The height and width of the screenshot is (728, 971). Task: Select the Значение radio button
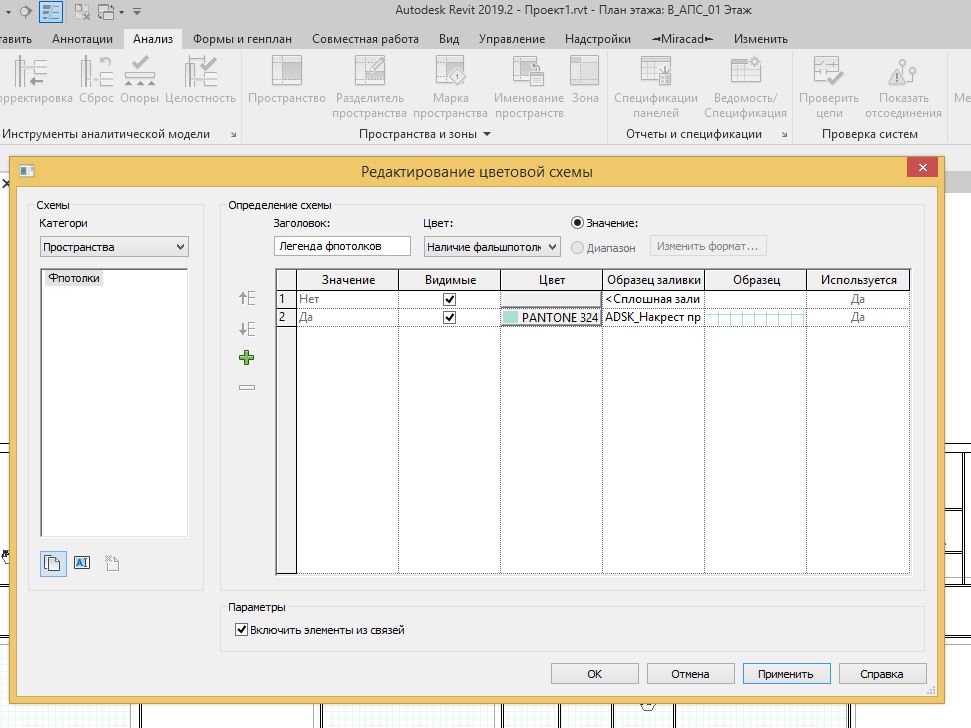click(577, 223)
